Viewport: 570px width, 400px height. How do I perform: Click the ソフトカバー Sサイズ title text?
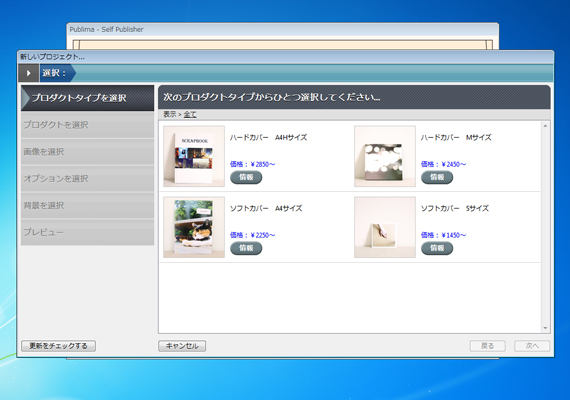click(455, 208)
